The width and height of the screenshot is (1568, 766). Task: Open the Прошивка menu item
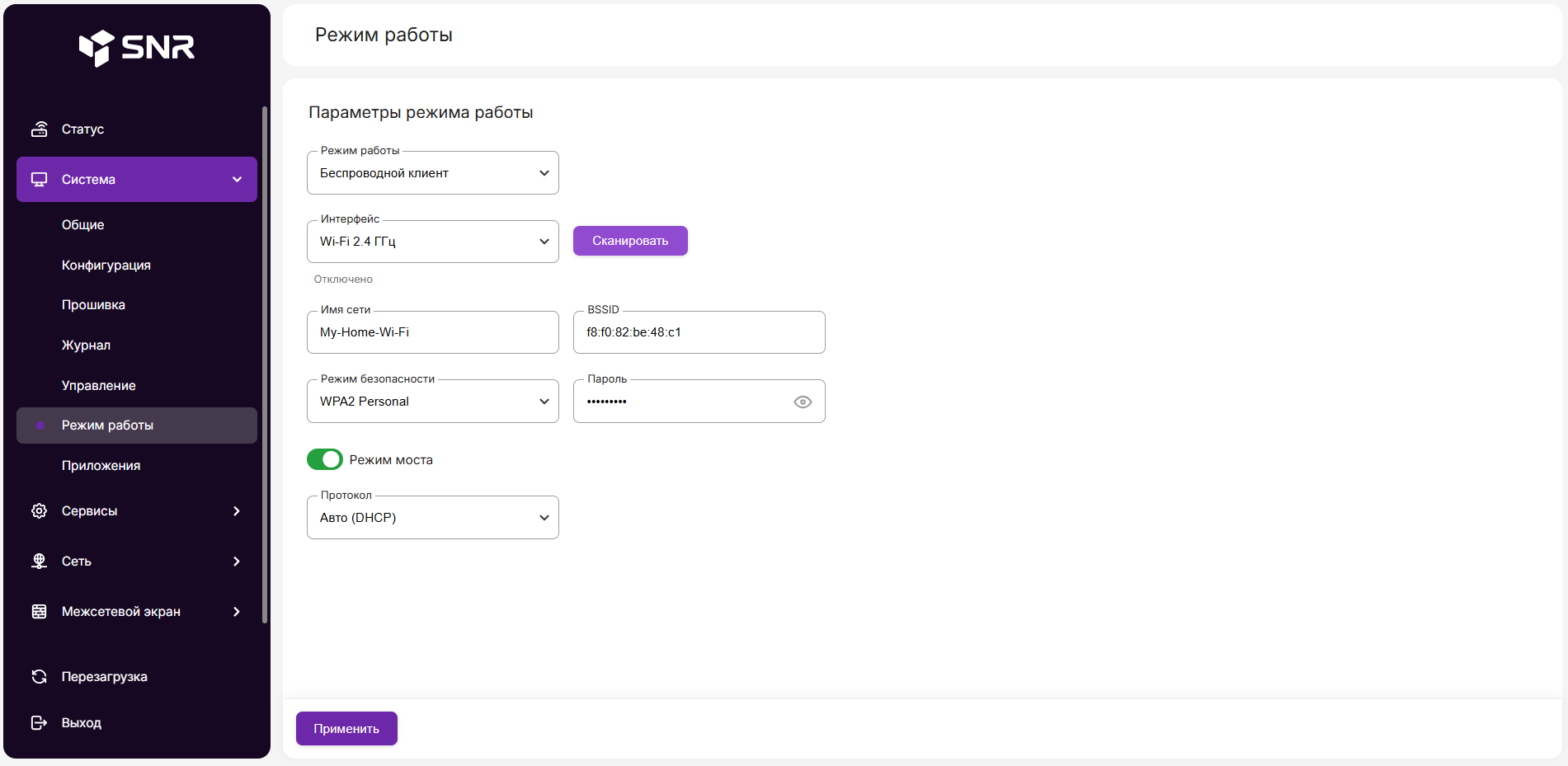click(x=93, y=305)
